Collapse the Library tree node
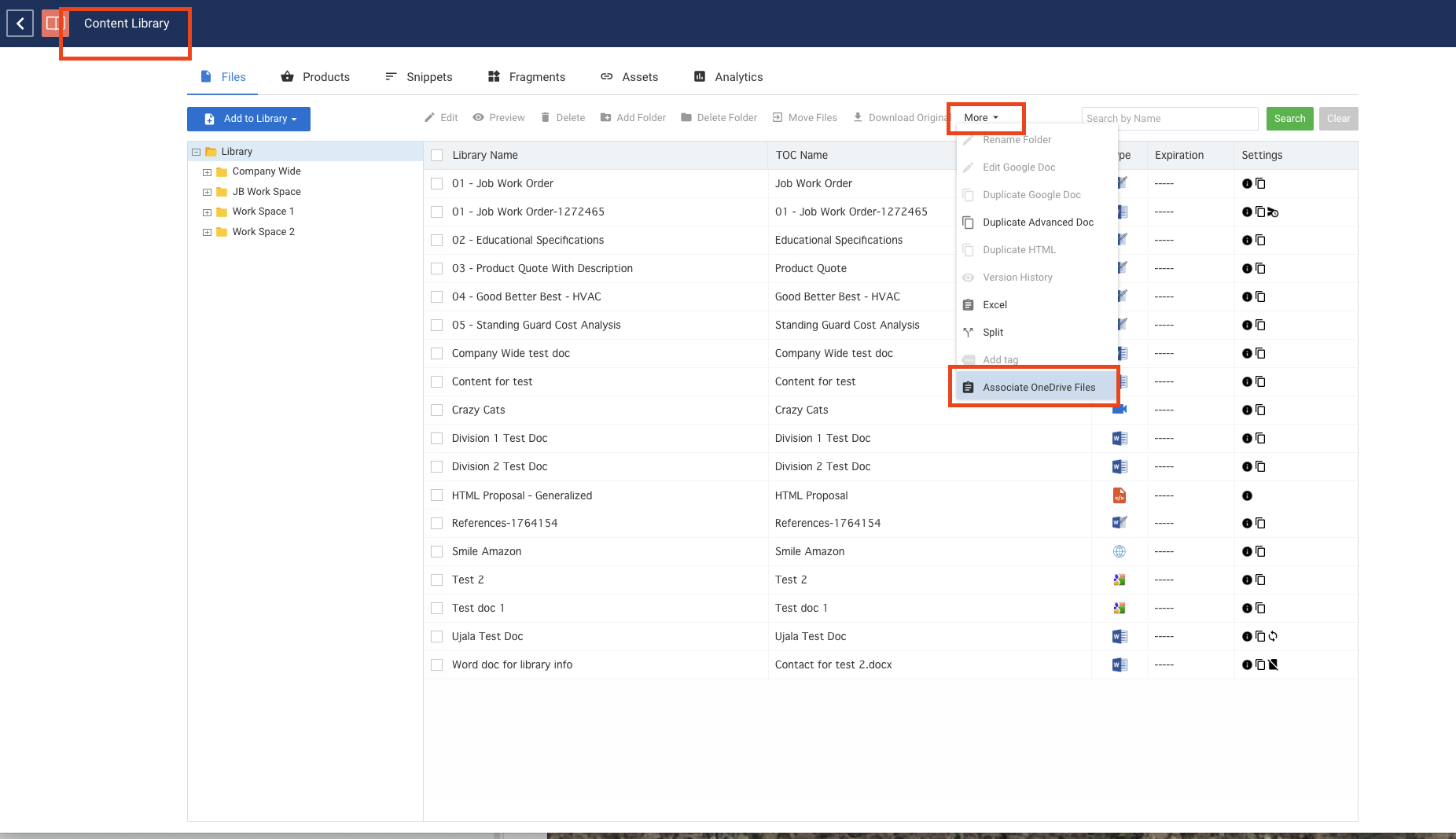 pyautogui.click(x=195, y=151)
